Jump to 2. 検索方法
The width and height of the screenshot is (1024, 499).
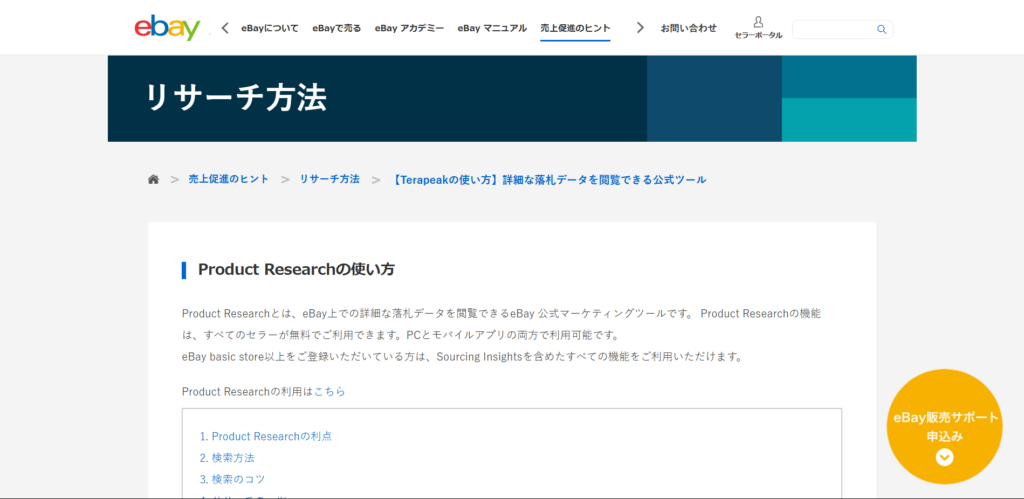point(227,458)
